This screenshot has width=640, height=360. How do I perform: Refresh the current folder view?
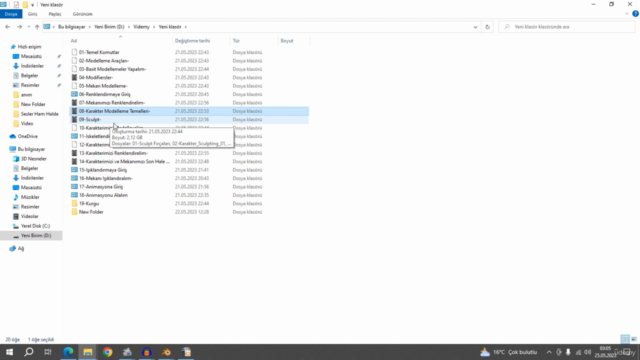[x=487, y=27]
